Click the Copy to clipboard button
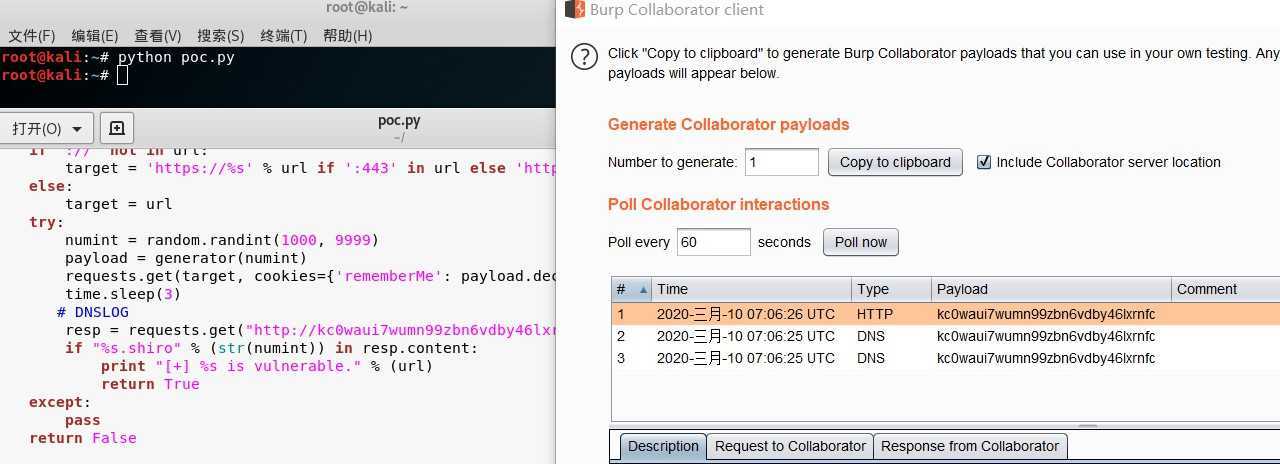The width and height of the screenshot is (1280, 464). 895,162
